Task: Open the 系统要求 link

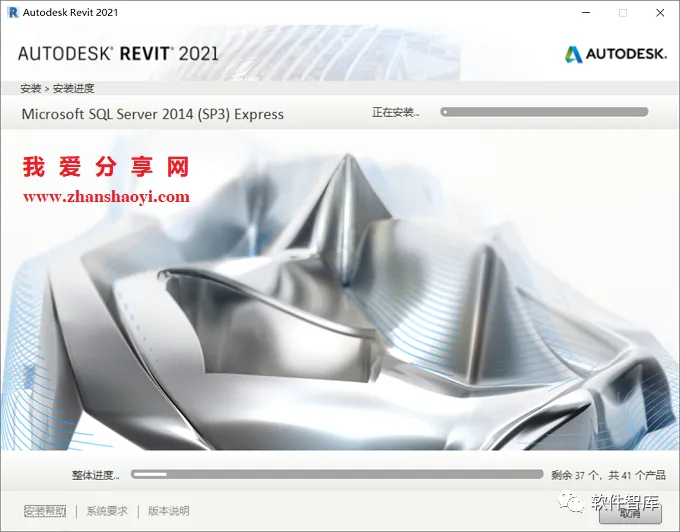Action: click(x=107, y=511)
